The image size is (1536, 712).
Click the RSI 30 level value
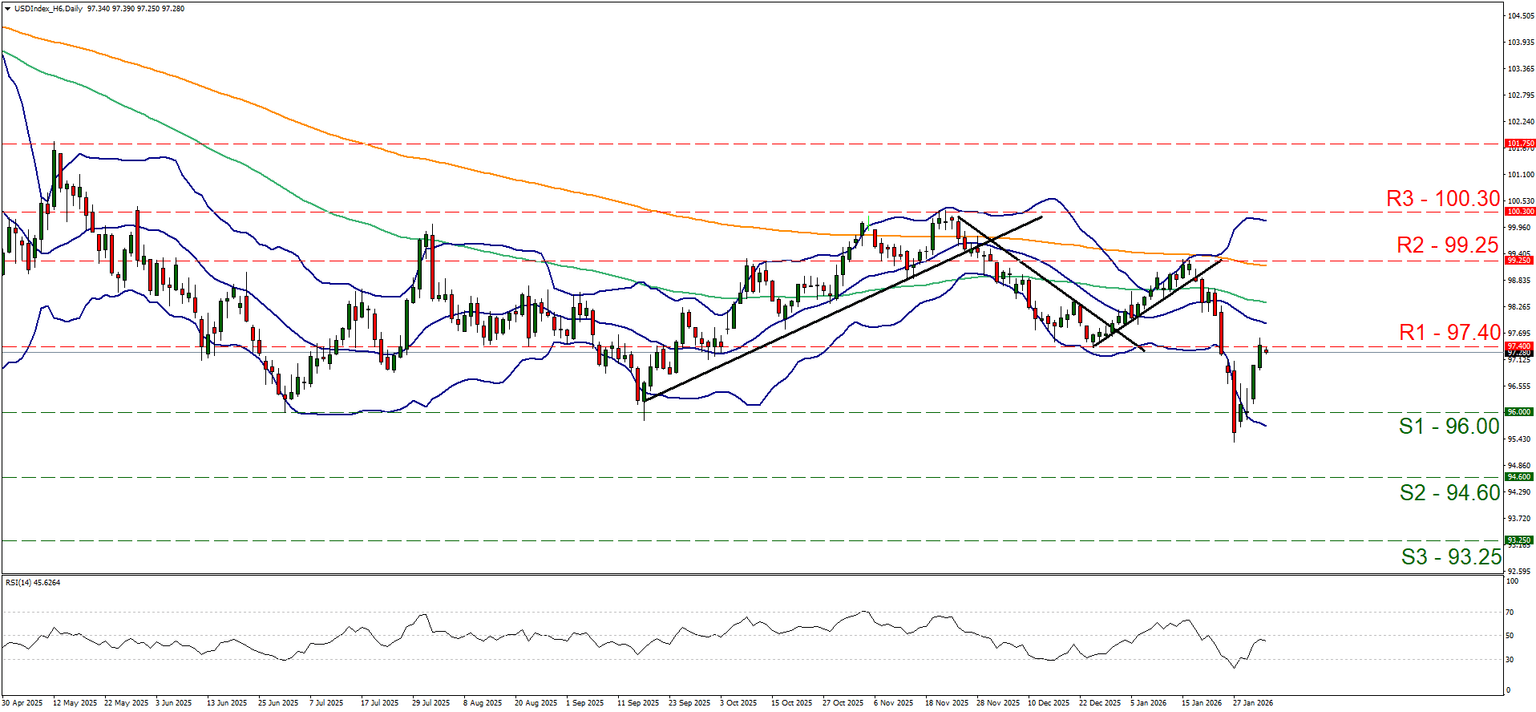point(1511,659)
